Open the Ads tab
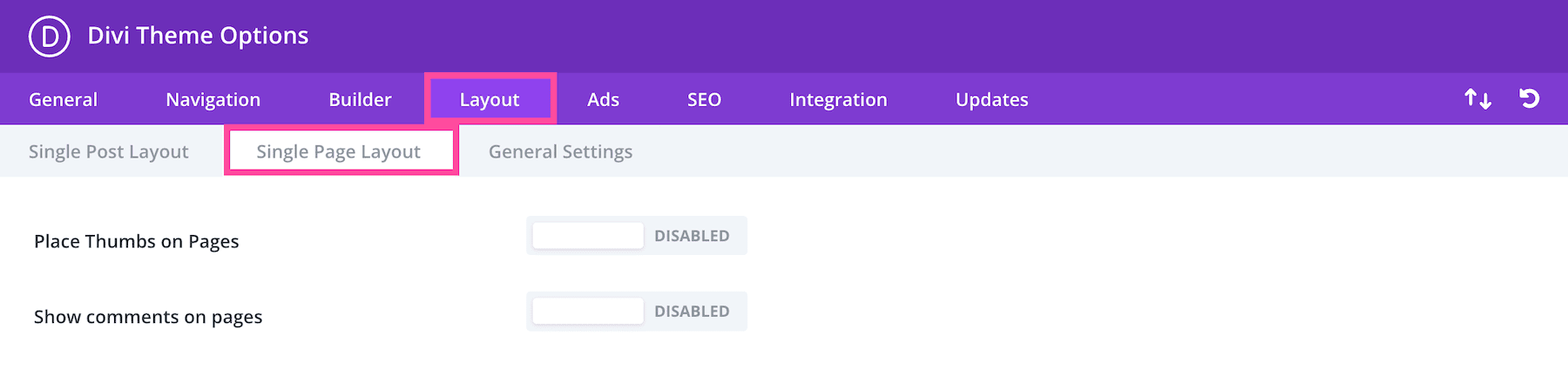 coord(603,100)
